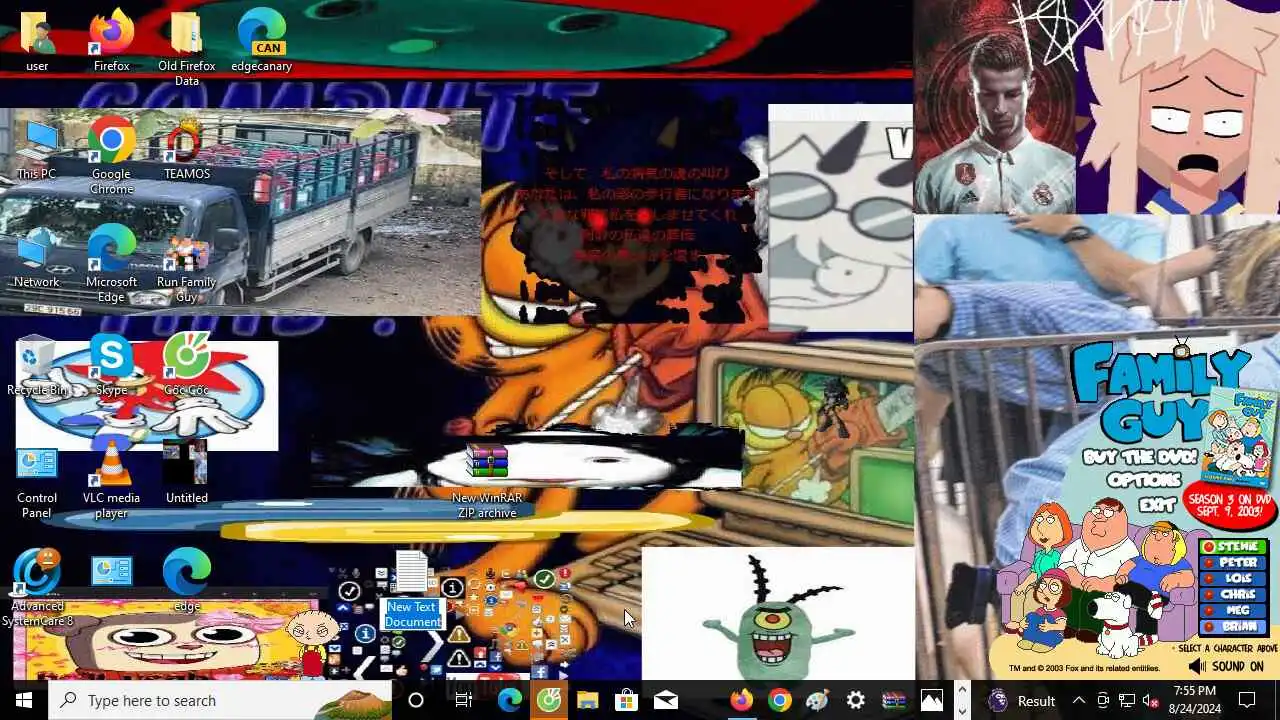Open the Paint palette taskbar icon
Viewport: 1280px width, 720px height.
tap(818, 700)
